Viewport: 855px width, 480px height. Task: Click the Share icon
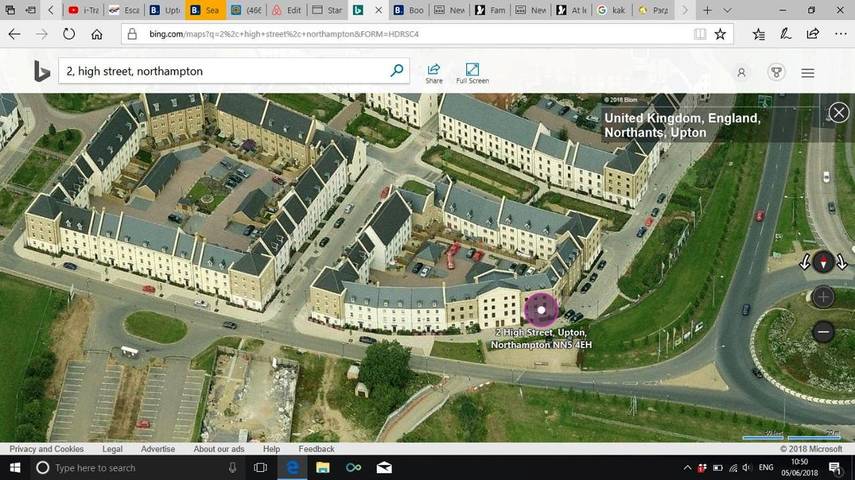coord(434,73)
